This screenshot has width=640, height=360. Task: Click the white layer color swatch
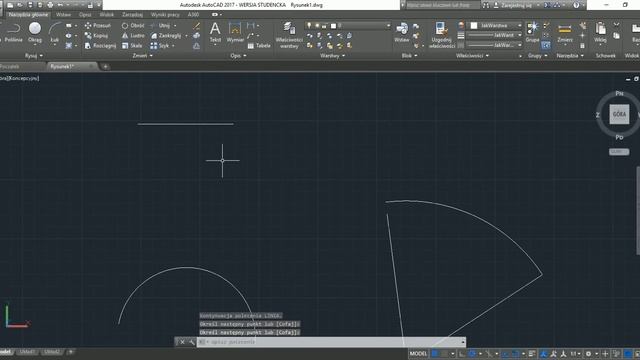click(333, 26)
